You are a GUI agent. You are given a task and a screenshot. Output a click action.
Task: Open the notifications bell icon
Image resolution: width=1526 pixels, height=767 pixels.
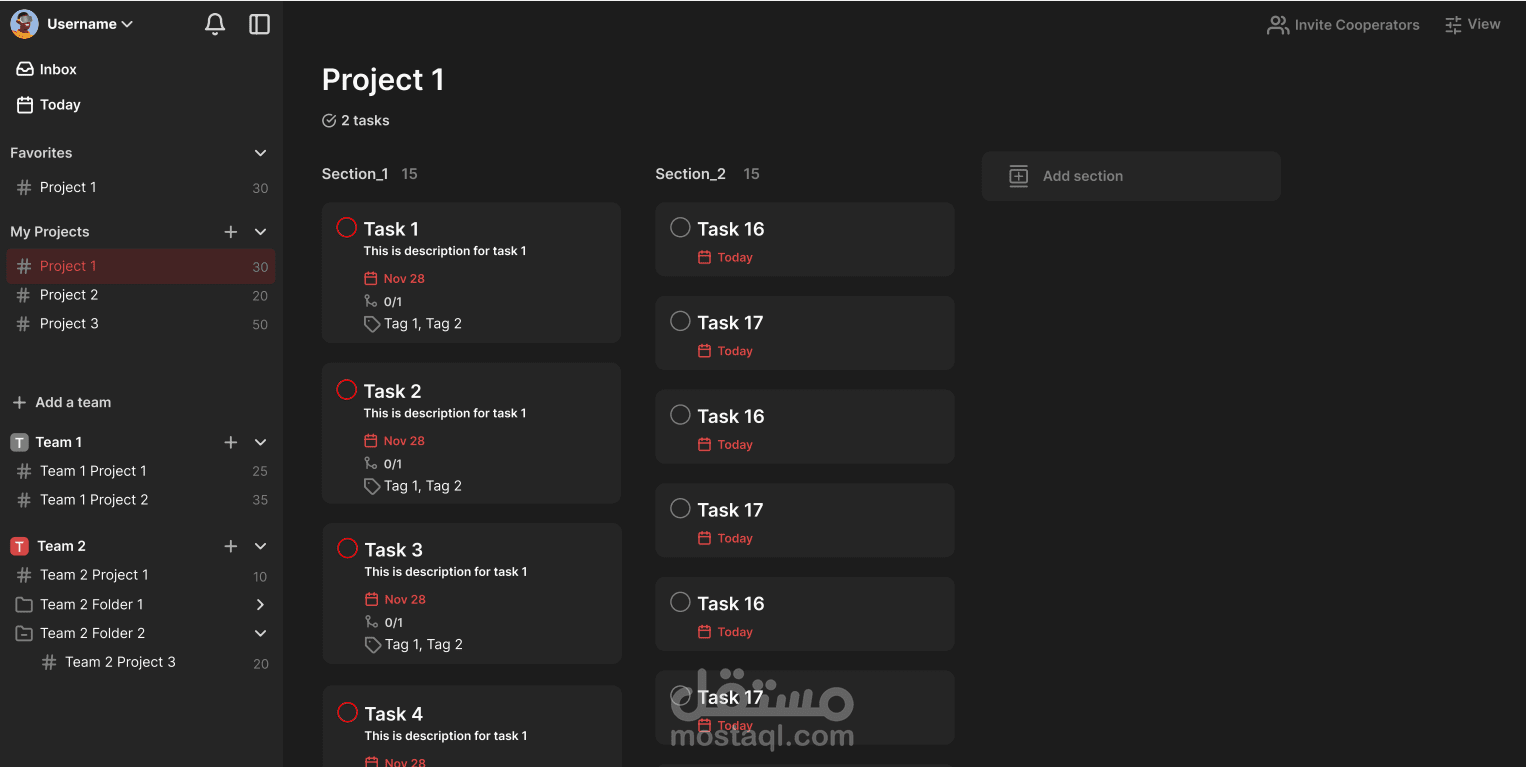(214, 23)
